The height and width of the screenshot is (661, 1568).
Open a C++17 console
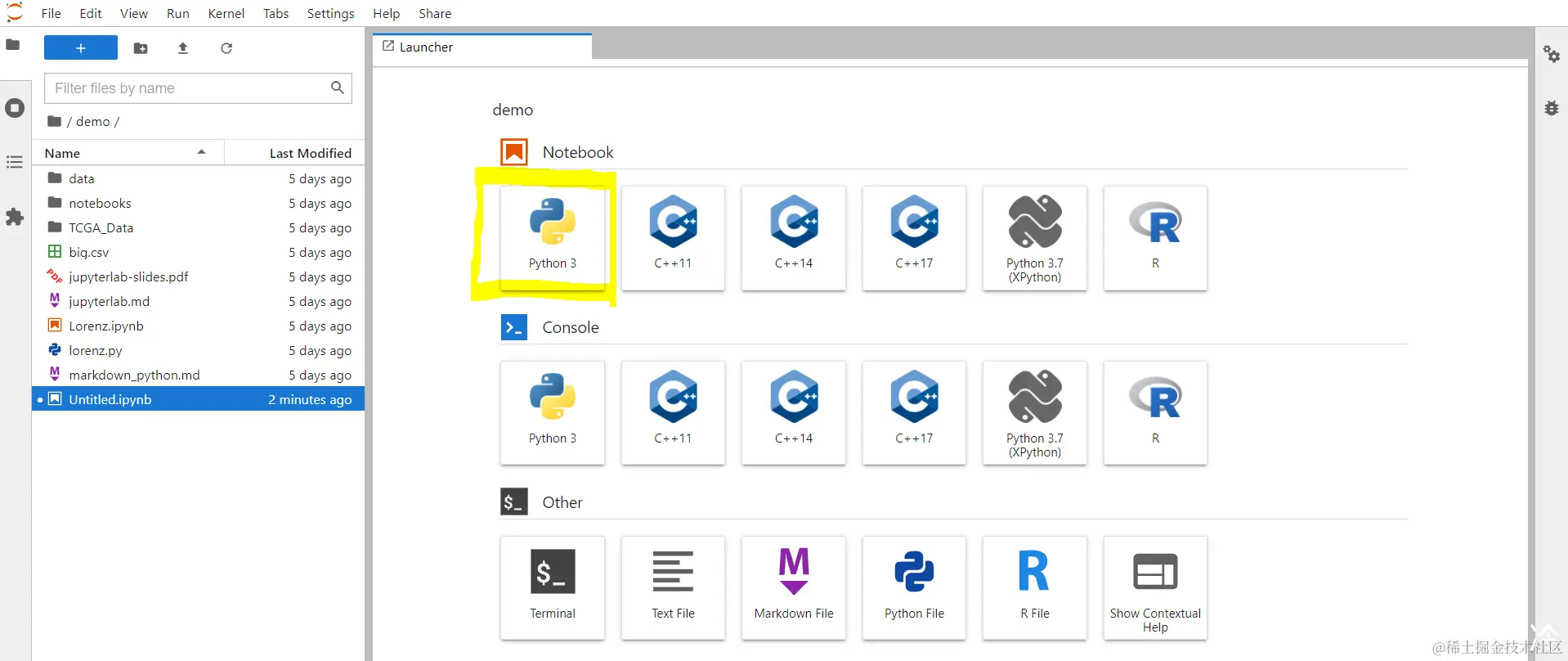coord(914,413)
